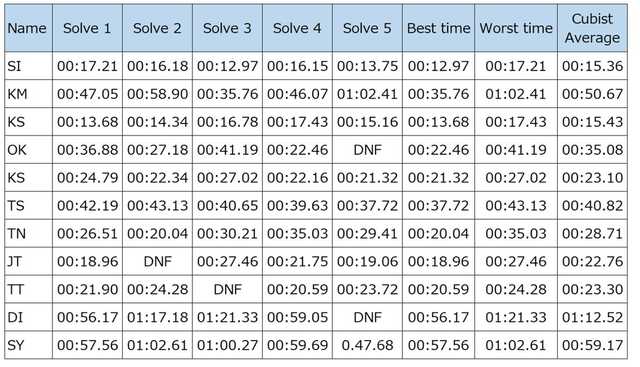Screen dimensions: 640x367
Task: Click the Worst time header cell
Action: coord(516,28)
